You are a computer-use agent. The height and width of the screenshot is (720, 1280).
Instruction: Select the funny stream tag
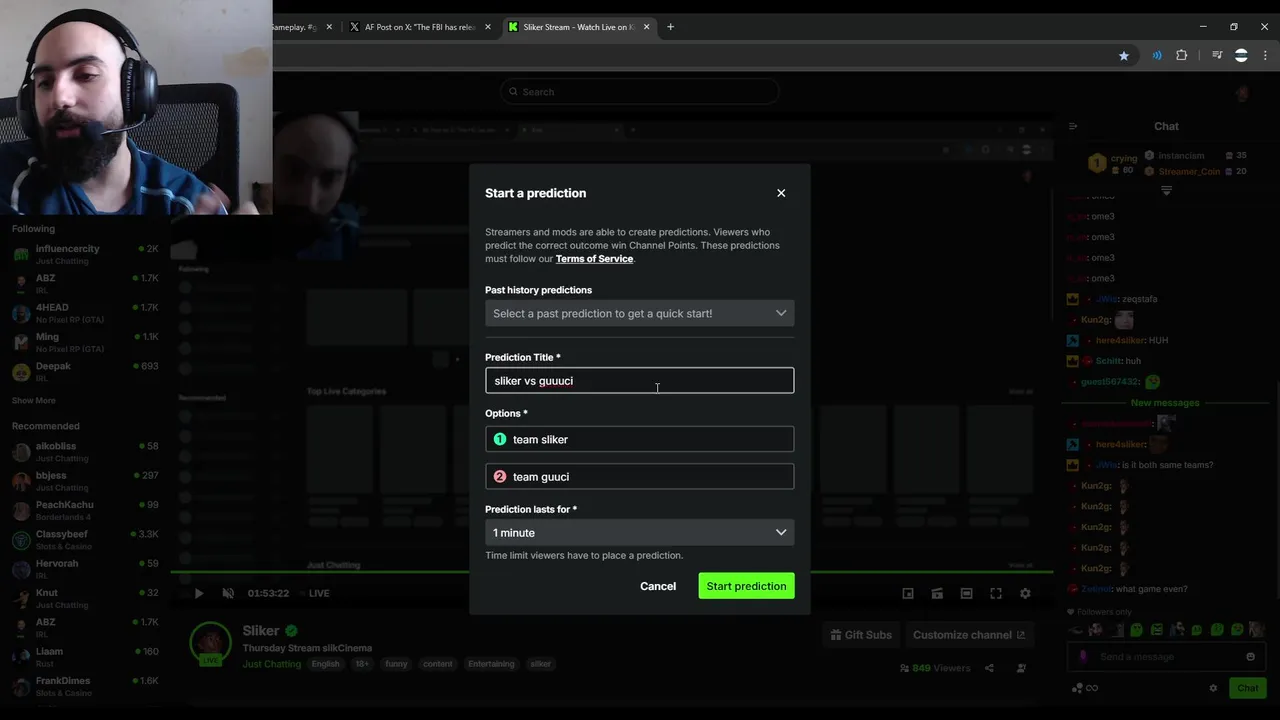click(396, 664)
